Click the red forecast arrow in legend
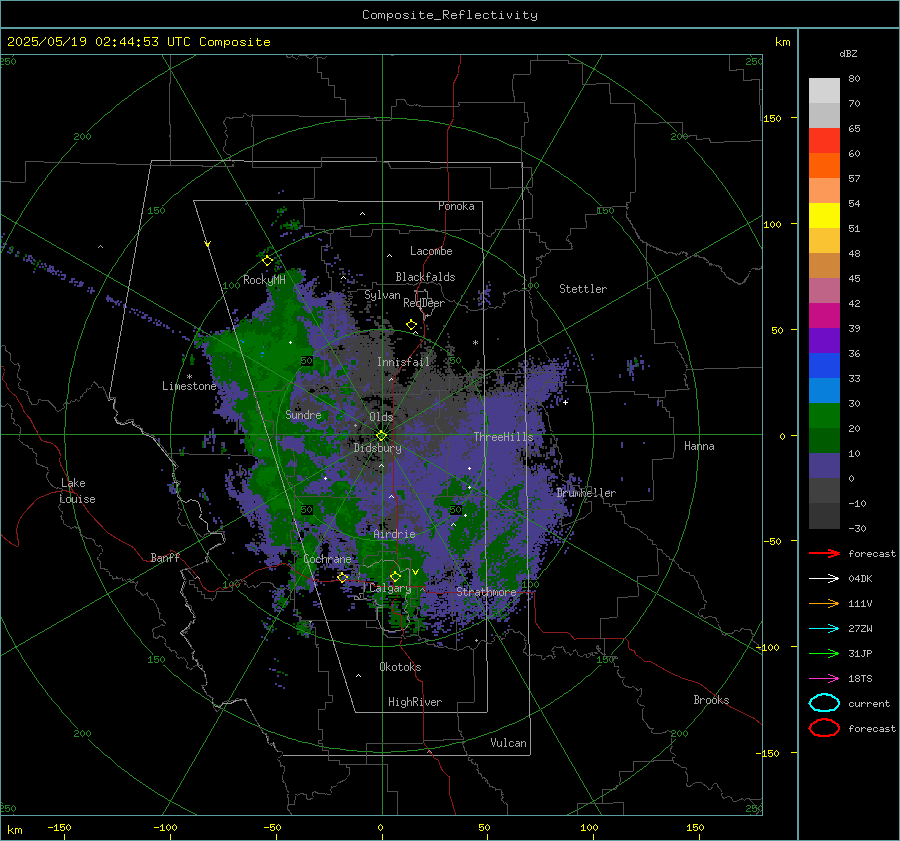Screen dimensions: 900x841 tap(824, 553)
